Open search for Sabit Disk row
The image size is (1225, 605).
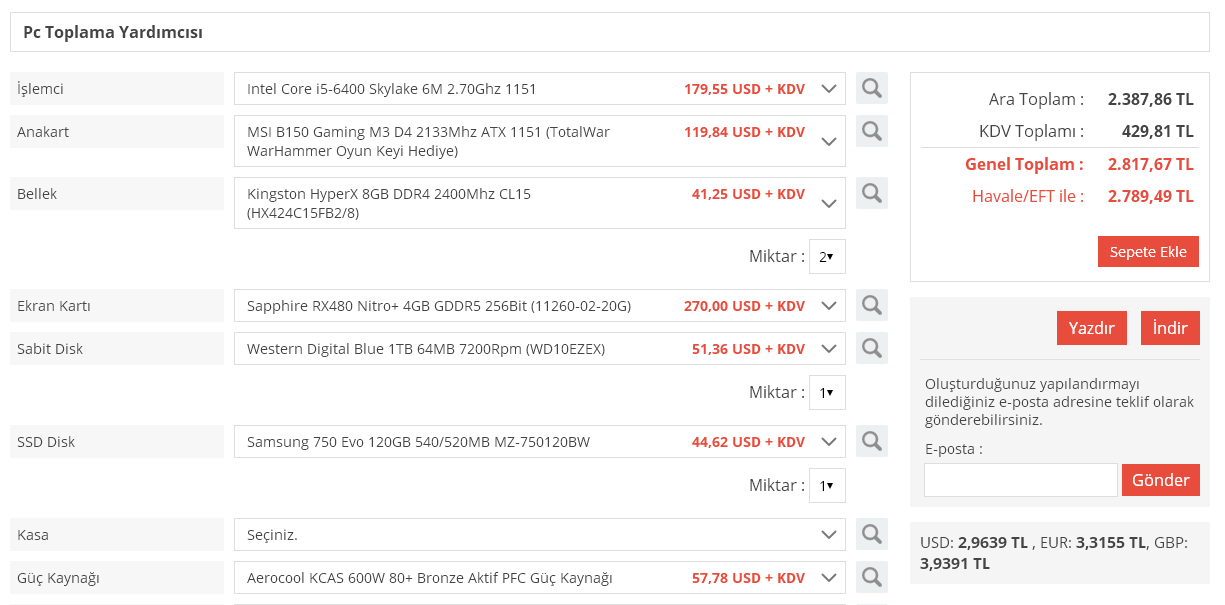click(x=872, y=348)
